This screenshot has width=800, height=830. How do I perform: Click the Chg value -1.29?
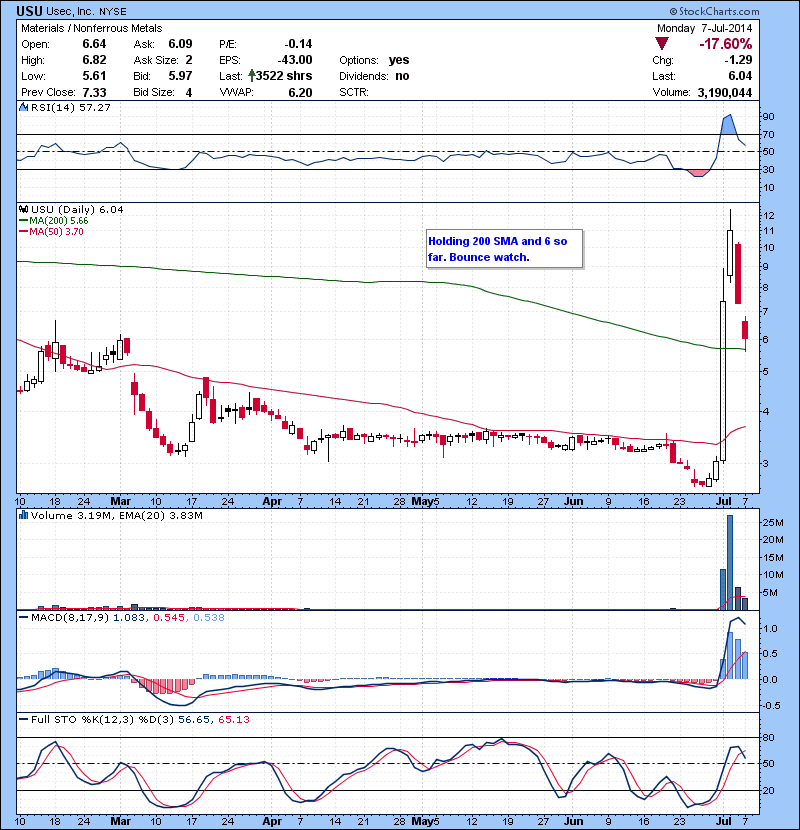point(738,60)
